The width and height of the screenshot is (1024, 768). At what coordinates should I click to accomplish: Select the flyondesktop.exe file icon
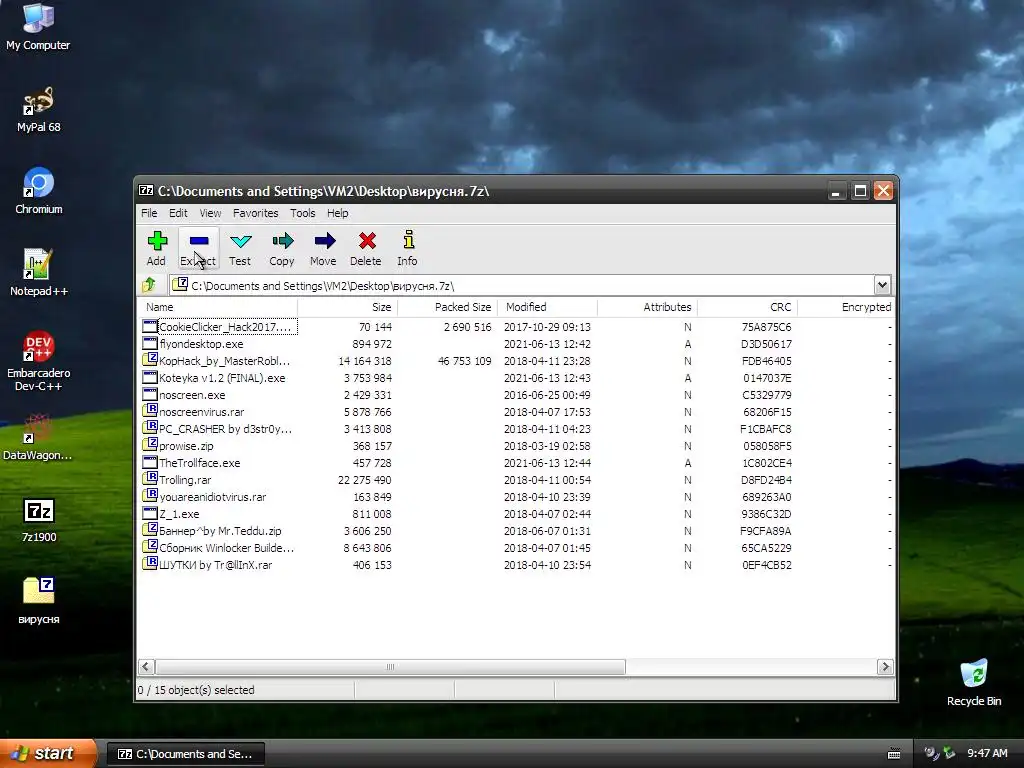pos(150,344)
